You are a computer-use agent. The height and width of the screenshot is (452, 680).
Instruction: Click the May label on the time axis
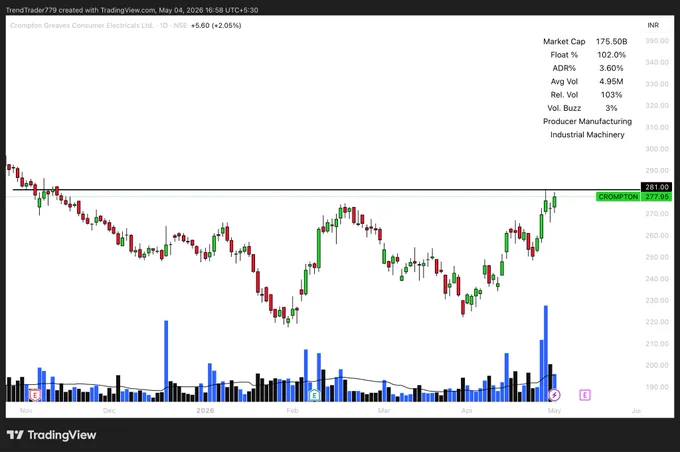[554, 410]
